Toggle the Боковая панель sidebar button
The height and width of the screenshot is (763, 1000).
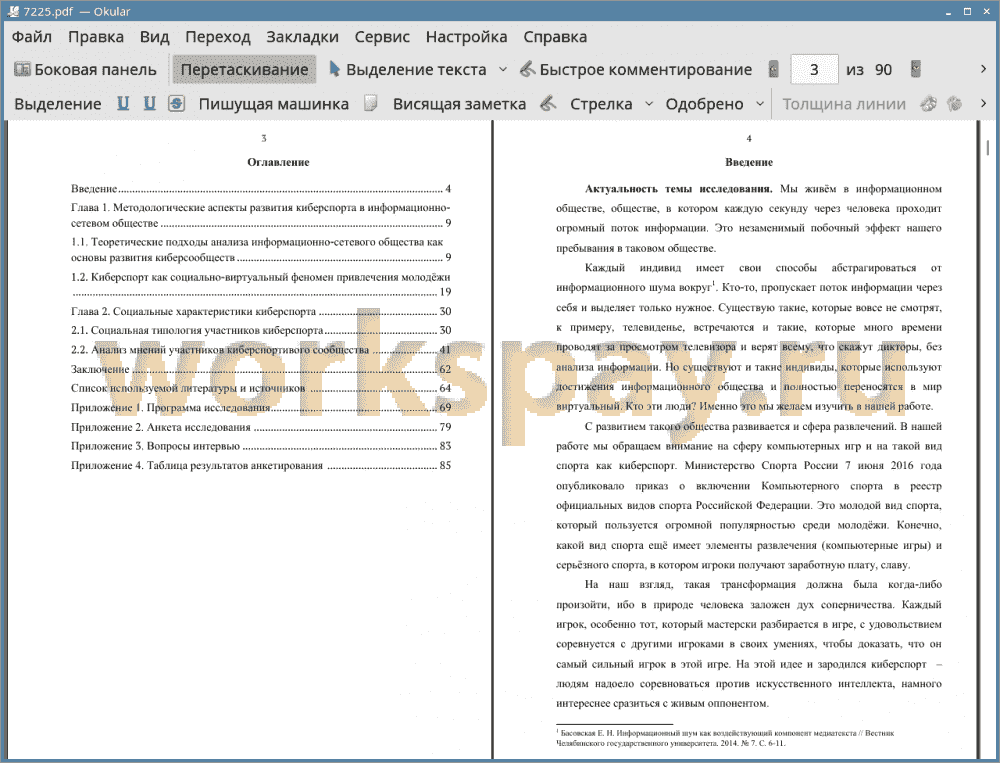[85, 70]
